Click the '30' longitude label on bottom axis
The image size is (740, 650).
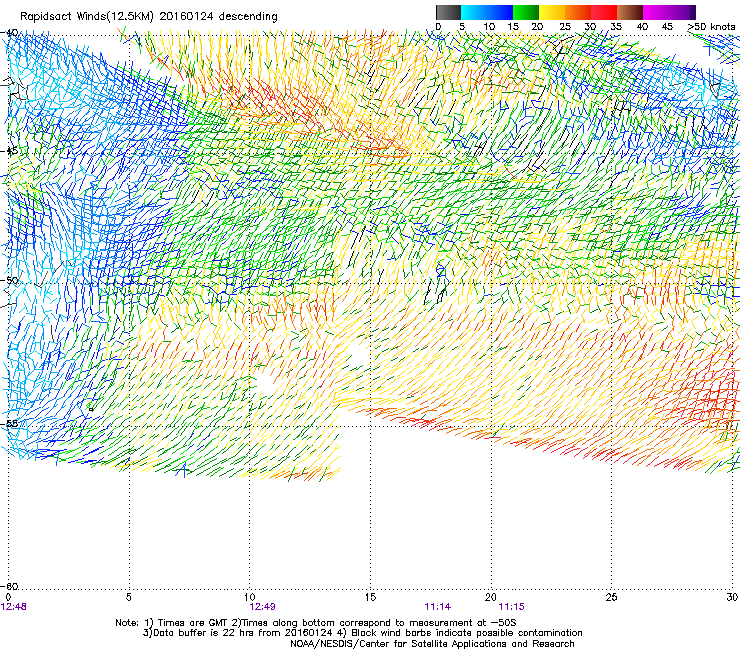click(x=732, y=597)
